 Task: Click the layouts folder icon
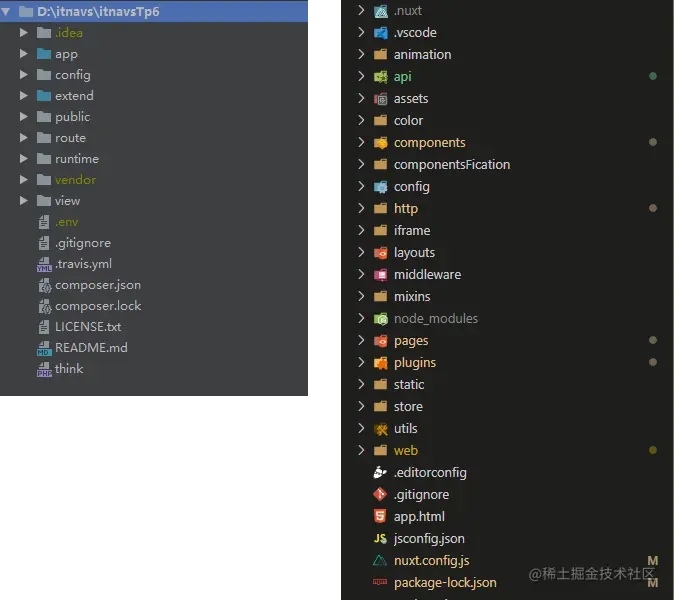[381, 253]
